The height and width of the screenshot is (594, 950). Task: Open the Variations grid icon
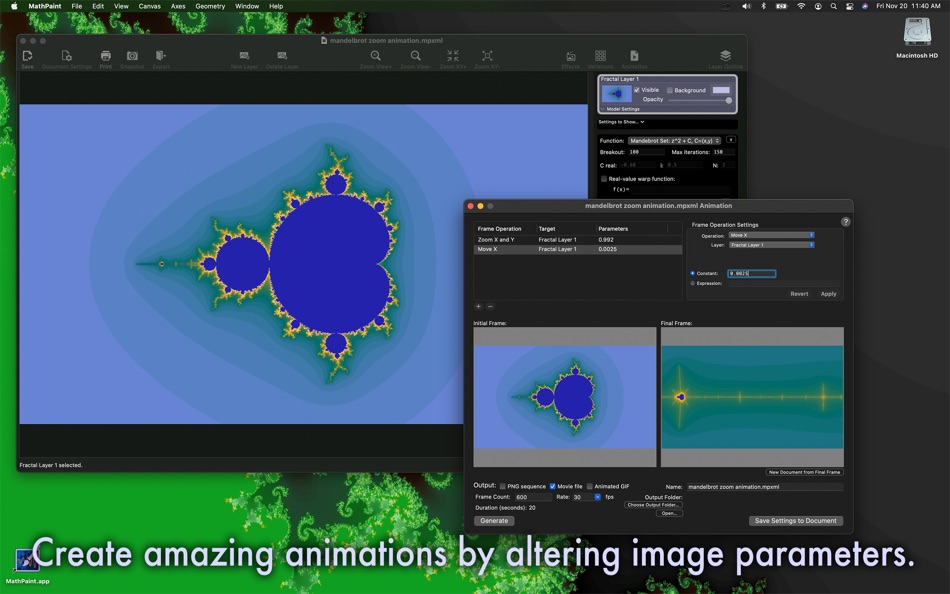tap(600, 56)
